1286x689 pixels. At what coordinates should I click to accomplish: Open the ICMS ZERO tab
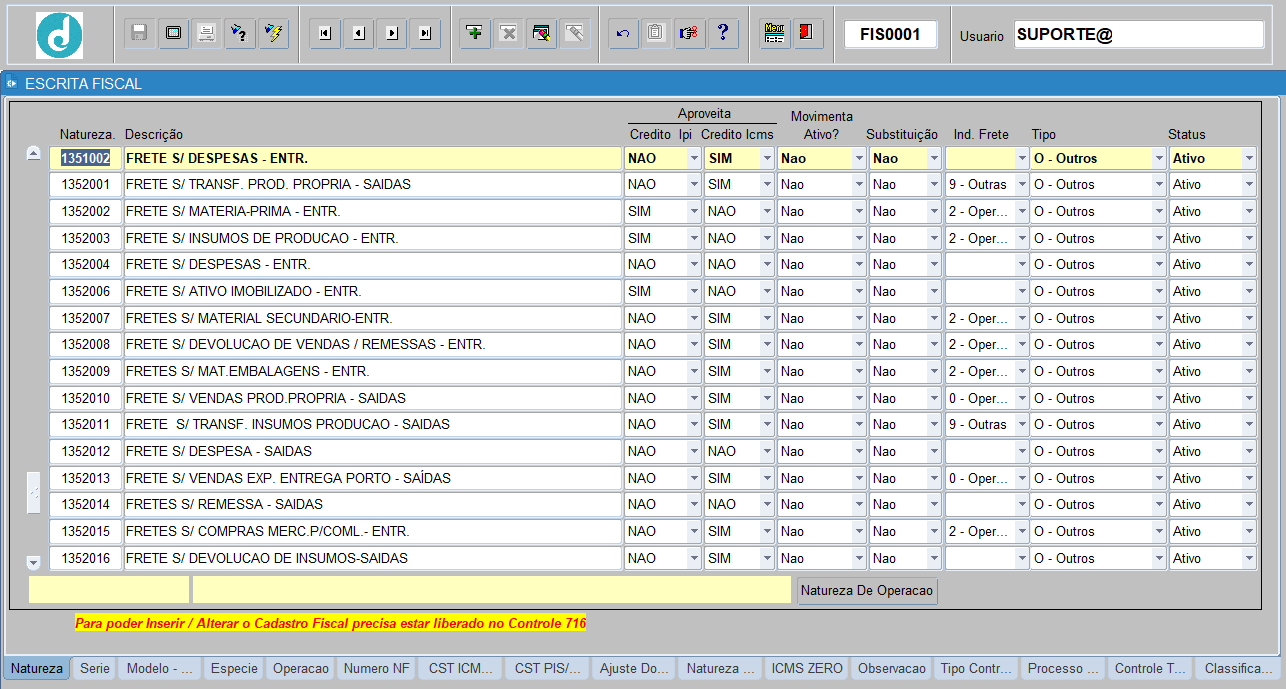pos(807,669)
